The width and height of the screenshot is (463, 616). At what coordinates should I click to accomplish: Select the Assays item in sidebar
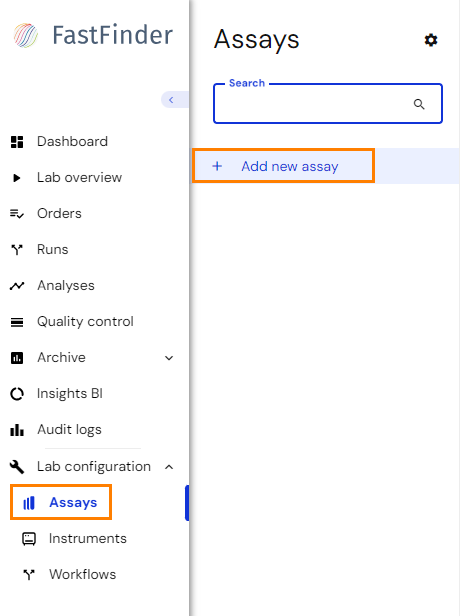point(61,502)
